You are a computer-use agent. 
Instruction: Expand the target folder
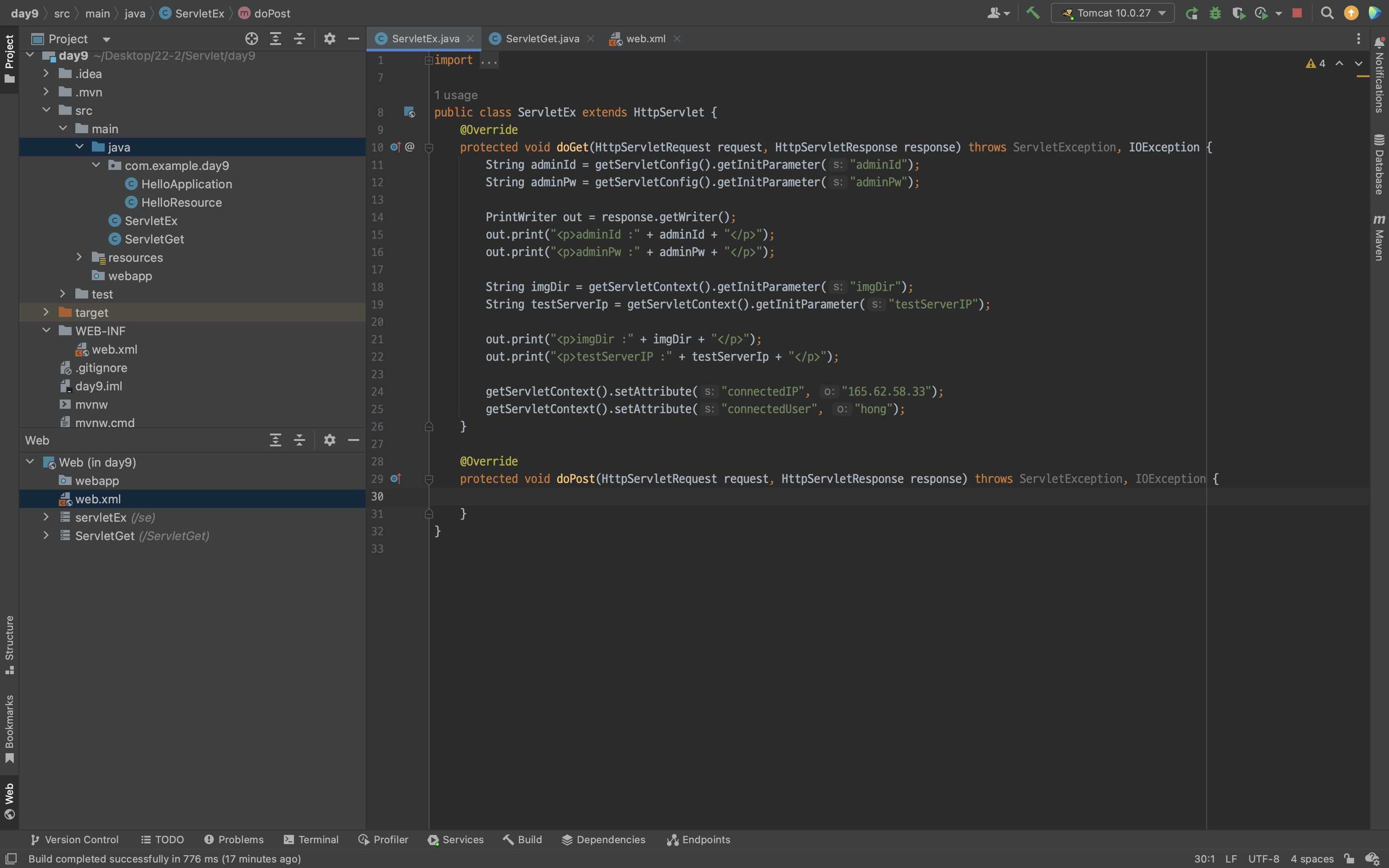[46, 312]
